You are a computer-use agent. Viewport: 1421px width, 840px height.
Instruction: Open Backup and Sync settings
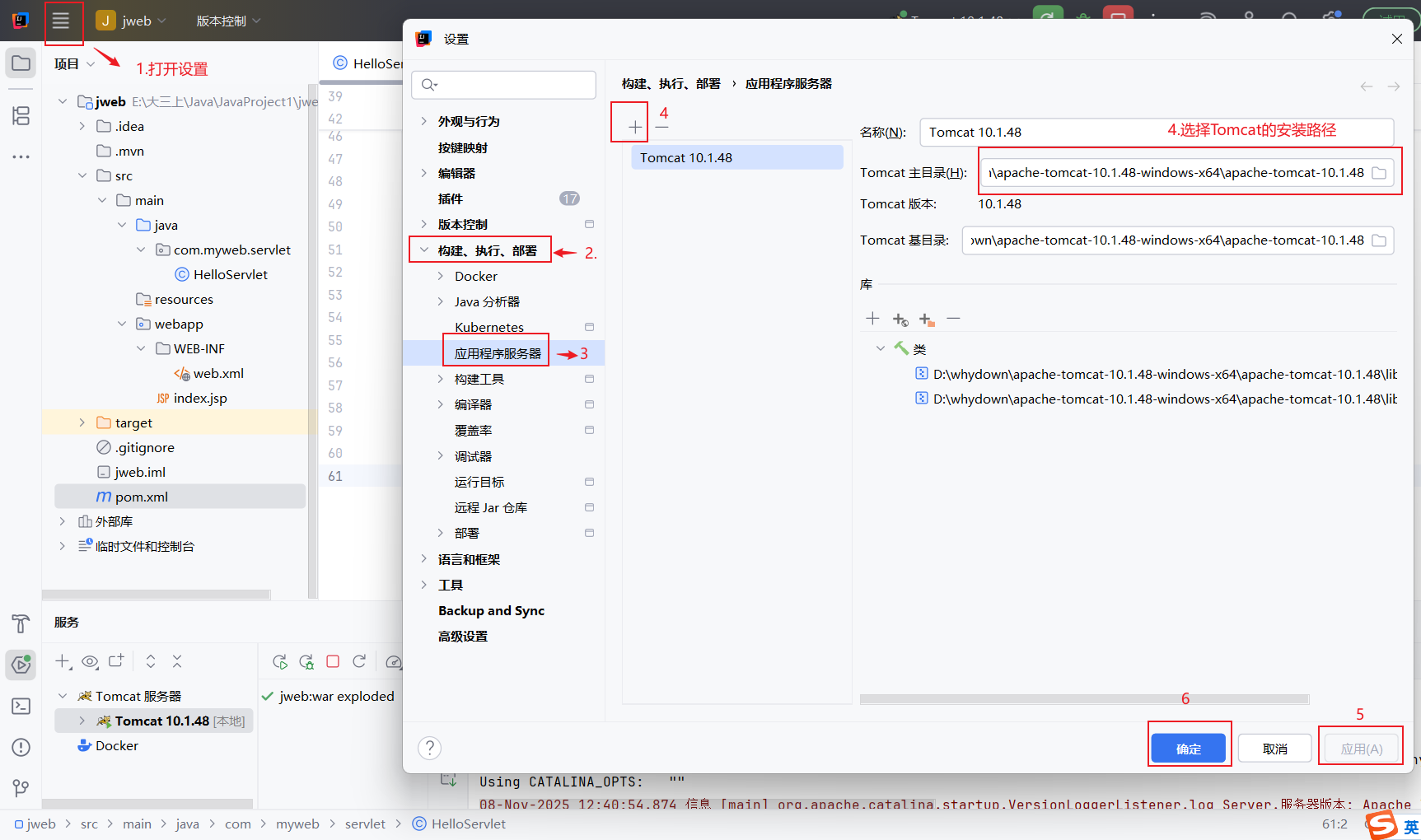pos(491,610)
